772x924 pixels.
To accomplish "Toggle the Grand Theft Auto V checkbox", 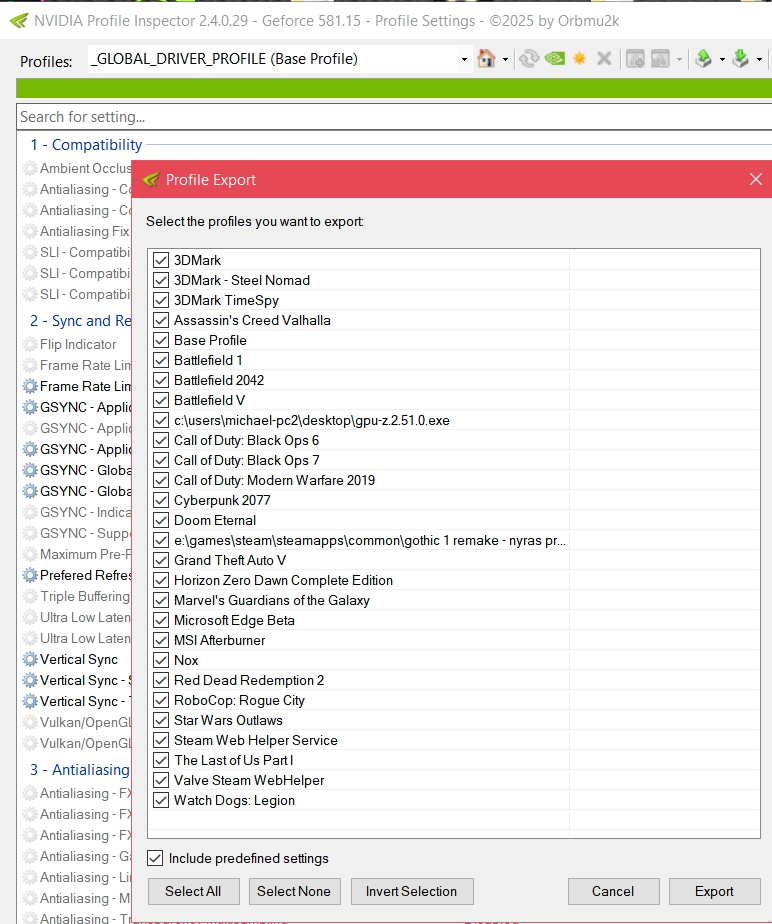I will click(161, 560).
